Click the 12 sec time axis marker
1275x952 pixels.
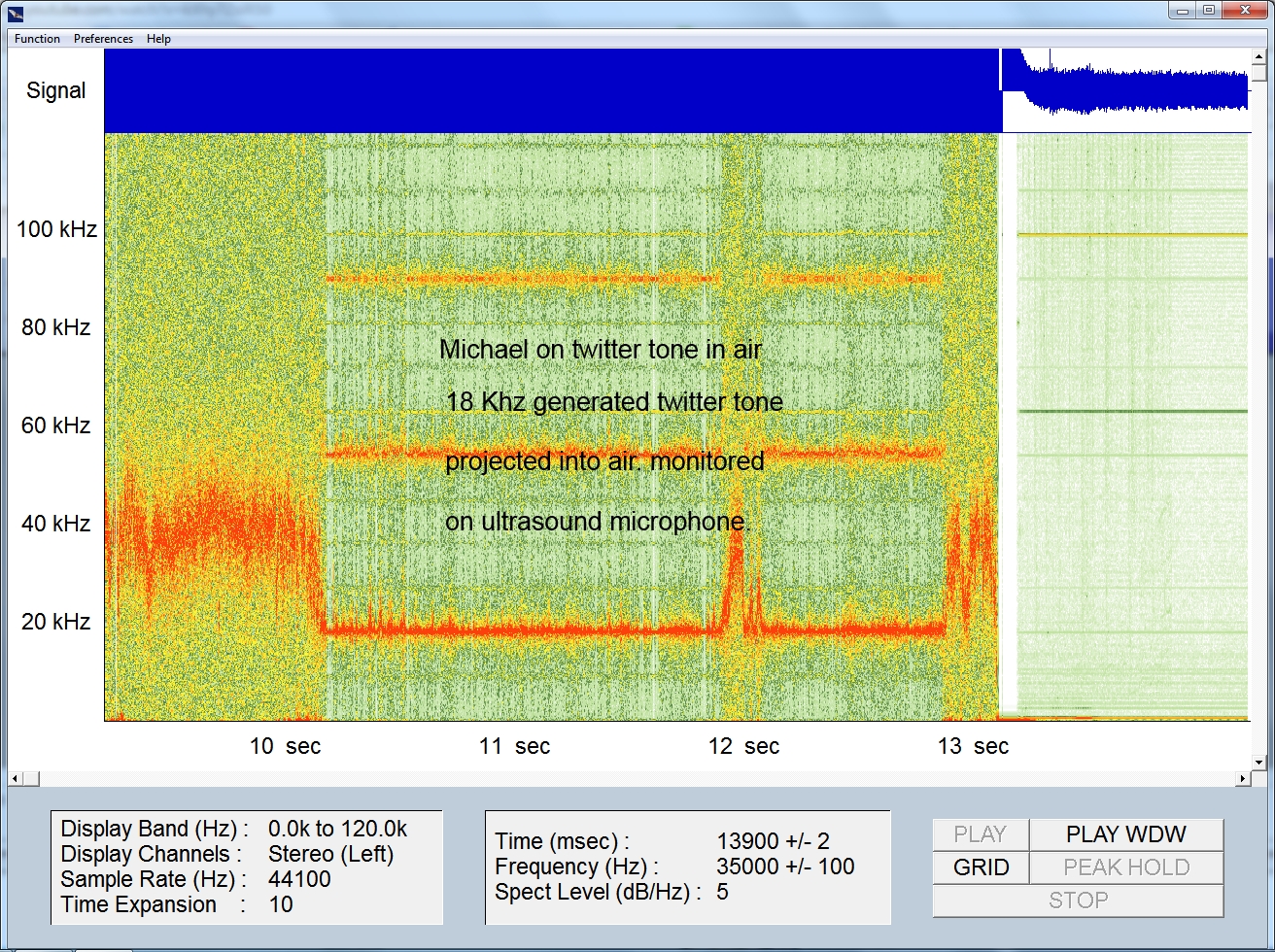click(x=743, y=746)
